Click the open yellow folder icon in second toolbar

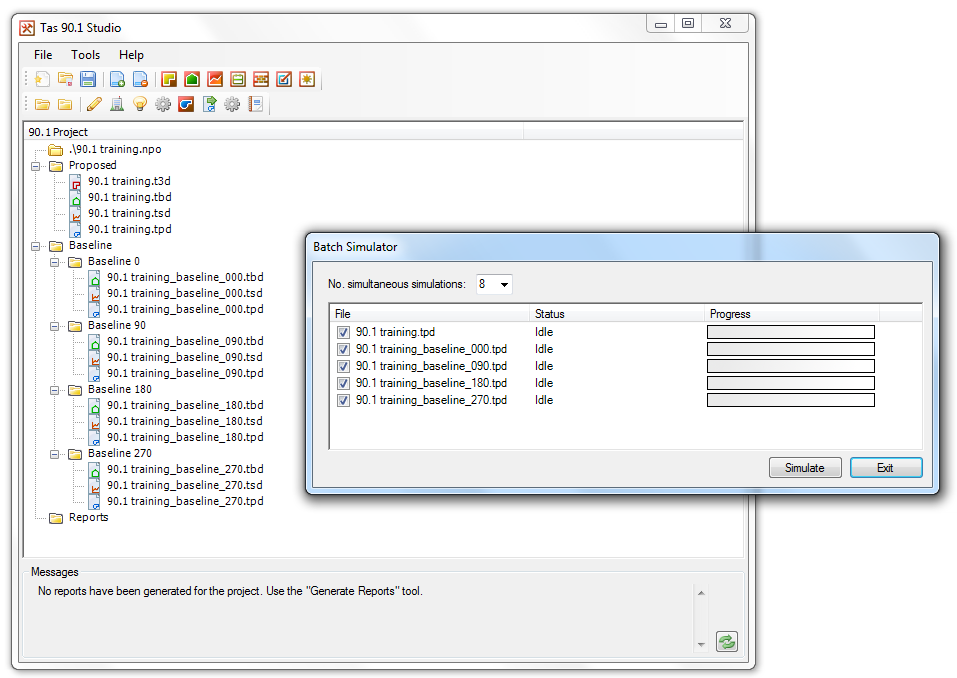[x=42, y=104]
